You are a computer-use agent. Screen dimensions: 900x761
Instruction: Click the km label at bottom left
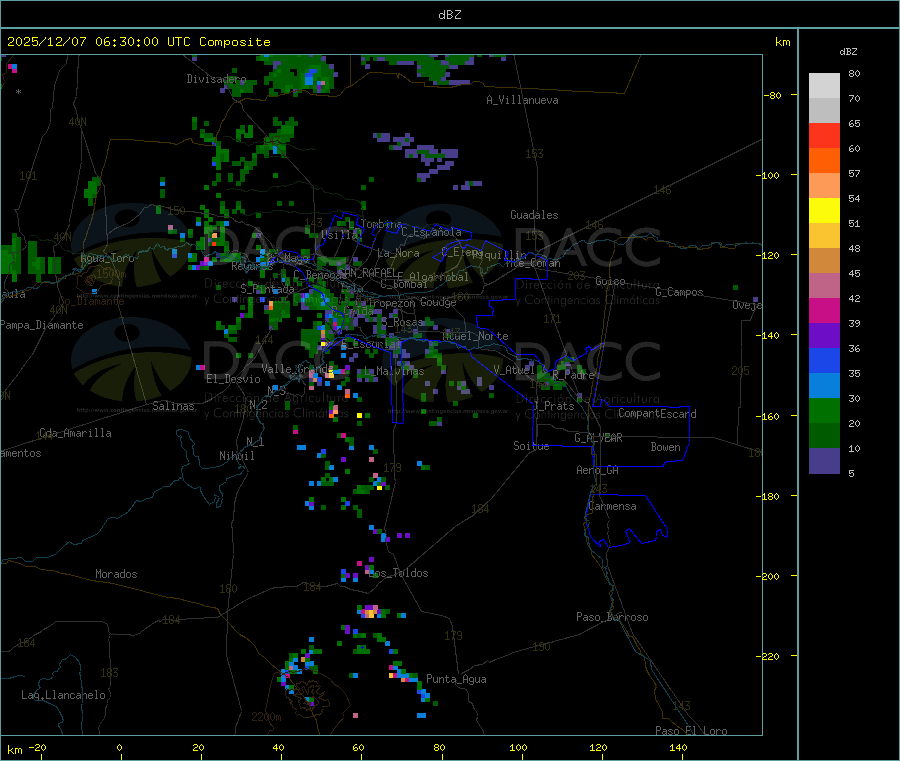(14, 750)
